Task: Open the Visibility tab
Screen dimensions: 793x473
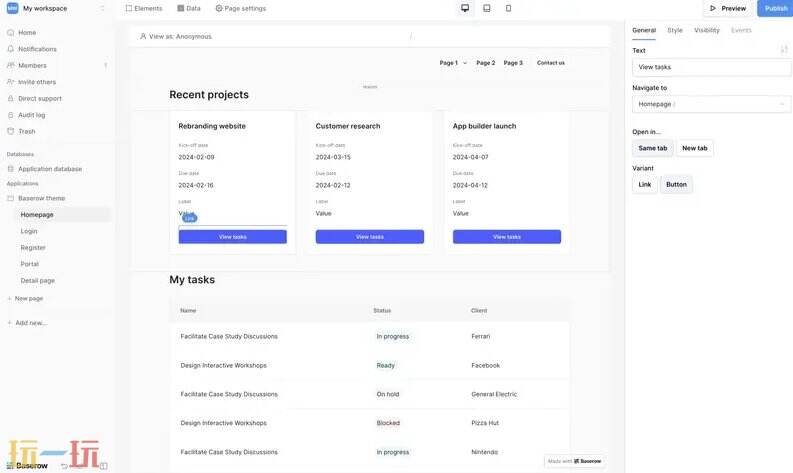Action: [706, 30]
